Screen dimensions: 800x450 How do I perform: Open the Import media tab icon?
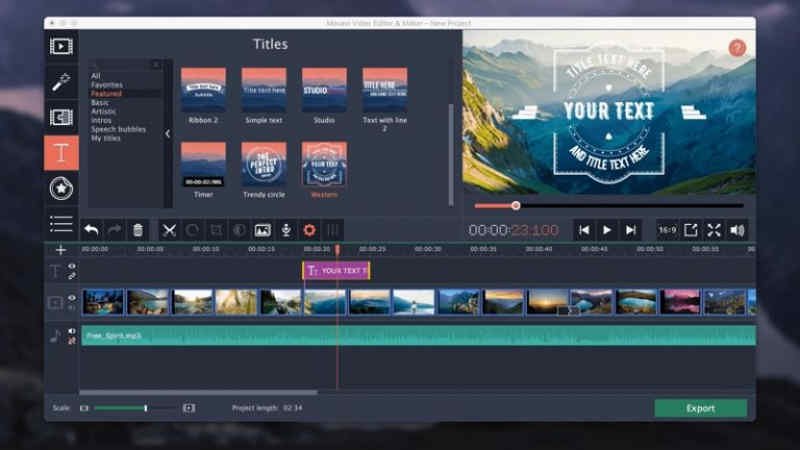61,46
